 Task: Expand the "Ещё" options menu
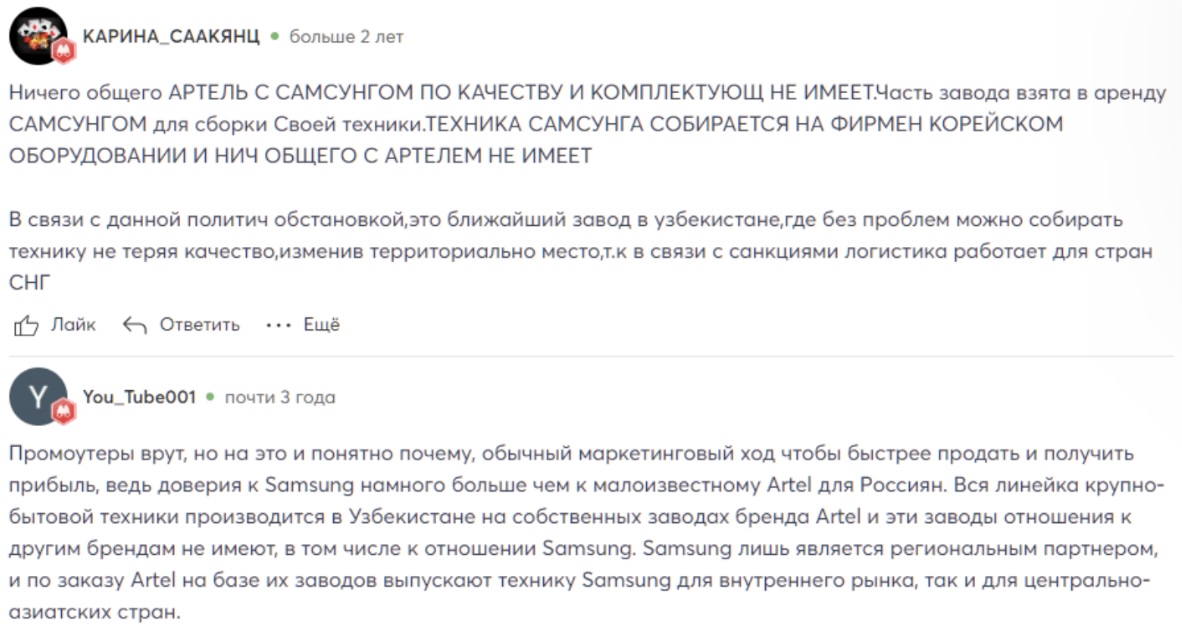(x=321, y=325)
